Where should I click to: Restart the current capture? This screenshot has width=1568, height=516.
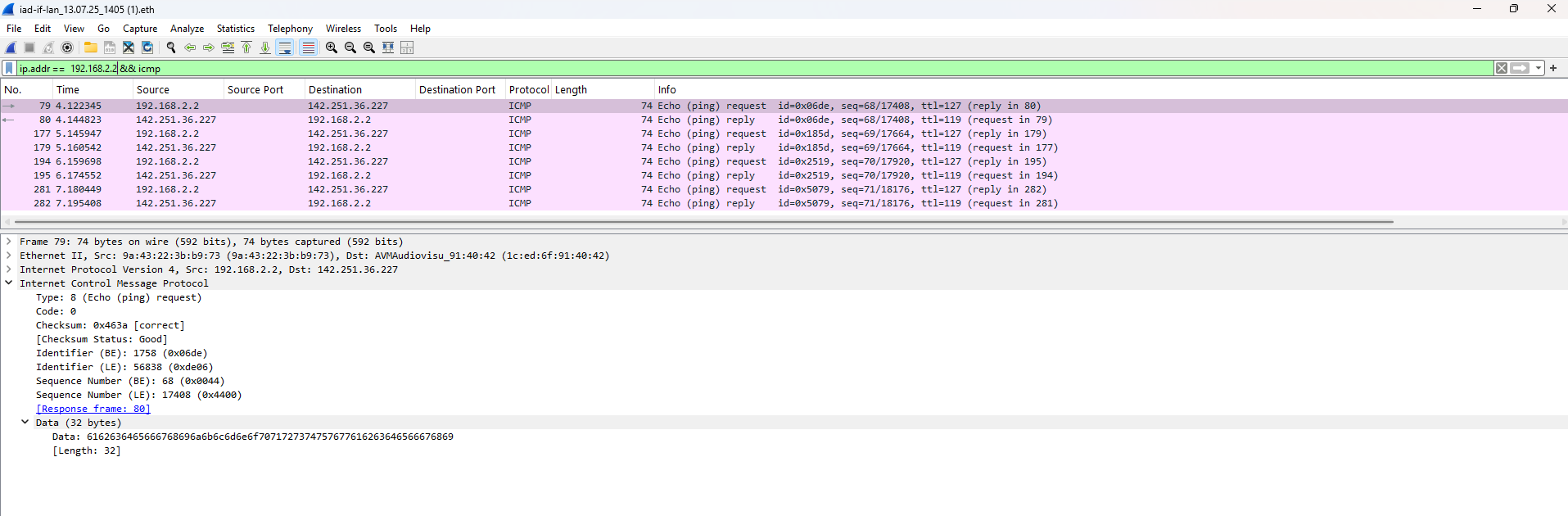pos(48,48)
